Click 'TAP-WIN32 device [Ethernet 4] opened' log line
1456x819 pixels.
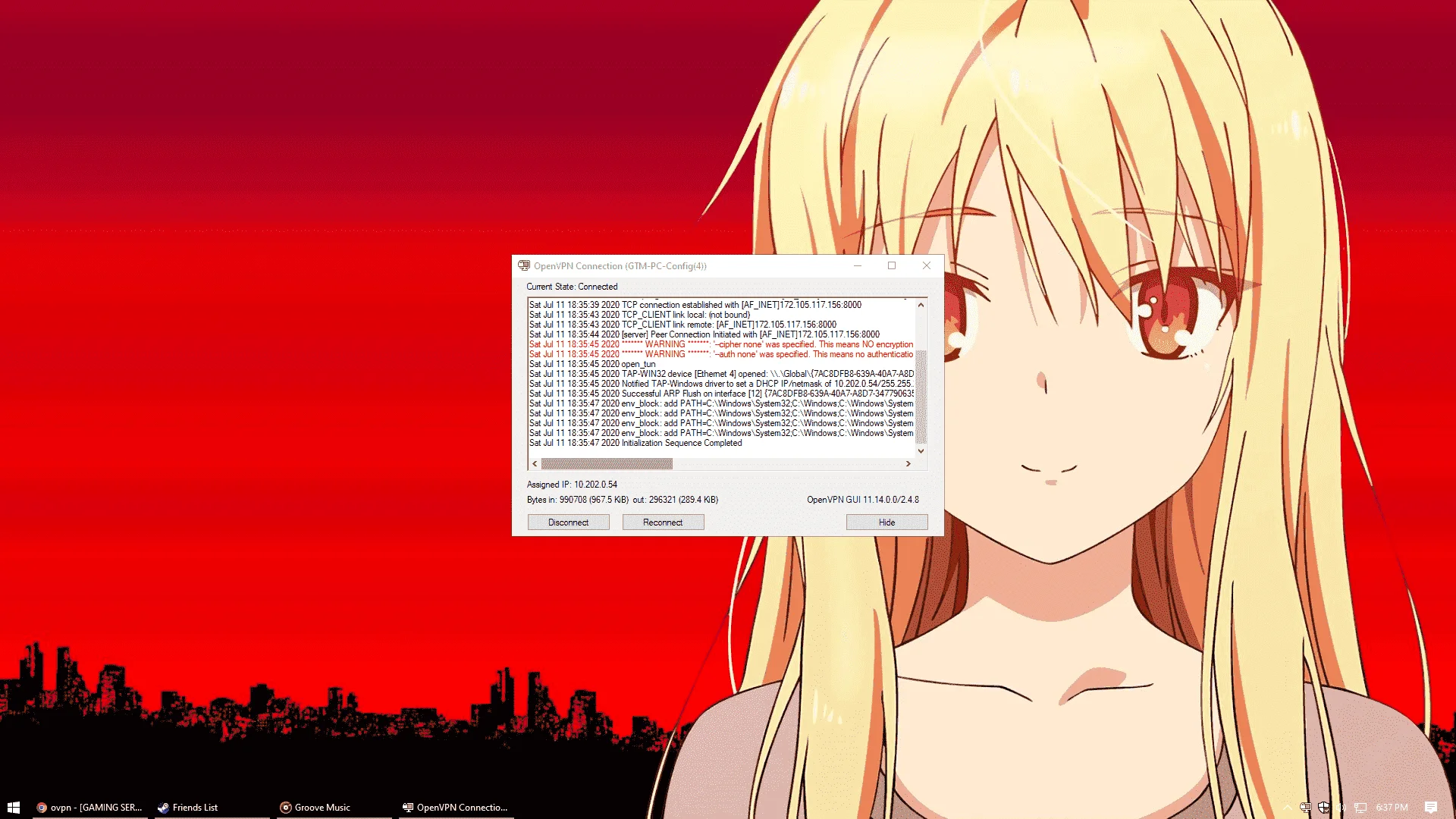[721, 374]
